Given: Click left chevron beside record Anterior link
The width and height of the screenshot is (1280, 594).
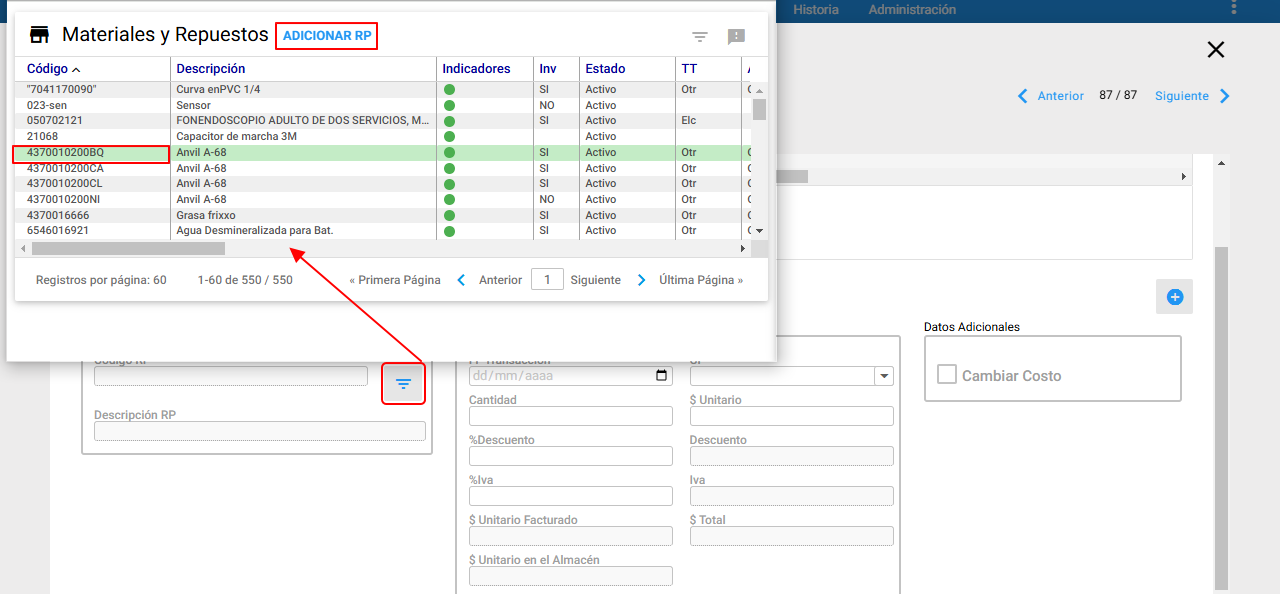Looking at the screenshot, I should (x=1022, y=96).
